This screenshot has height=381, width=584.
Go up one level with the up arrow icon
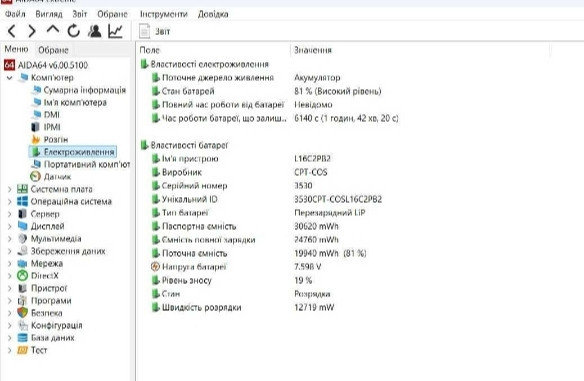point(53,30)
